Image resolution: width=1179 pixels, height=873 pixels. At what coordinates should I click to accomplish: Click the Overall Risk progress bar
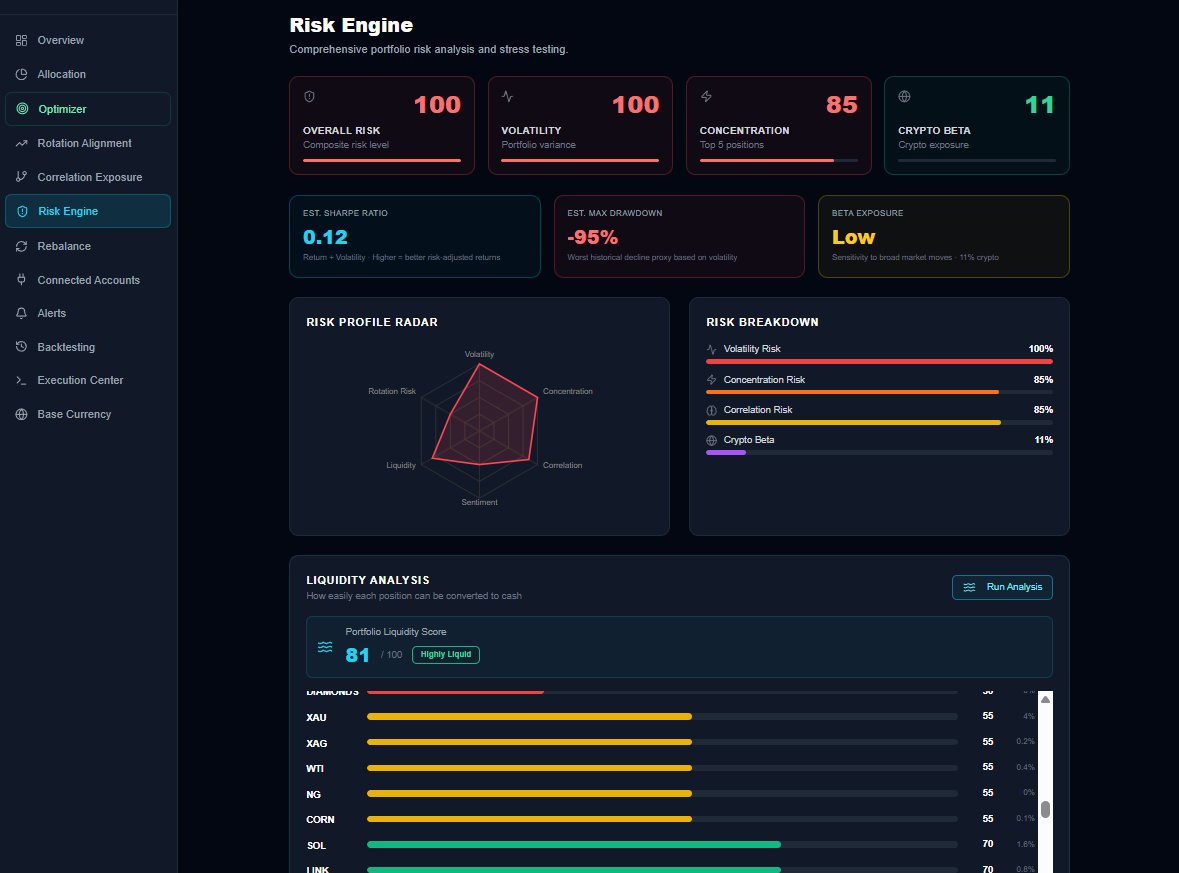click(x=382, y=160)
